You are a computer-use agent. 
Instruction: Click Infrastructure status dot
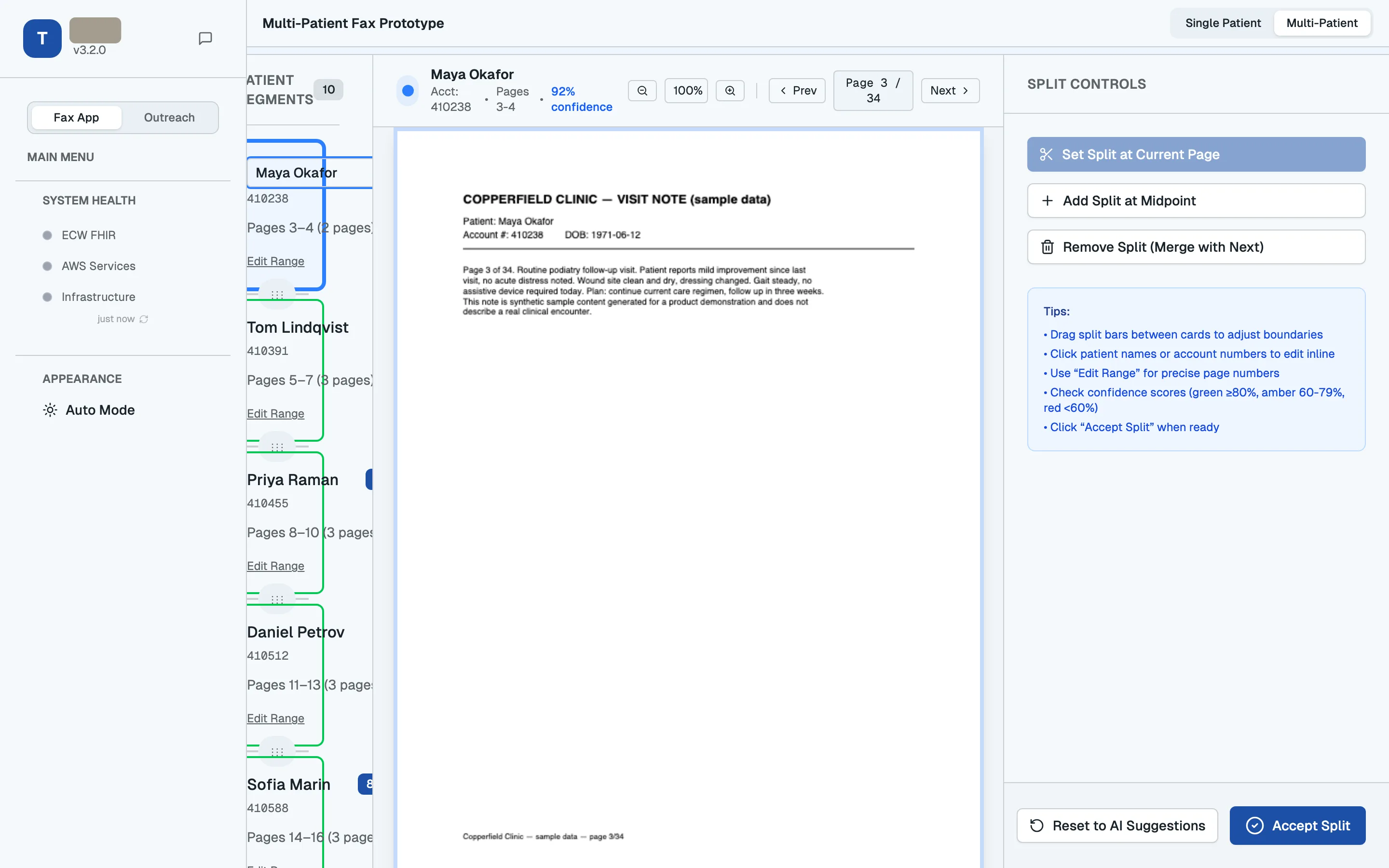47,297
